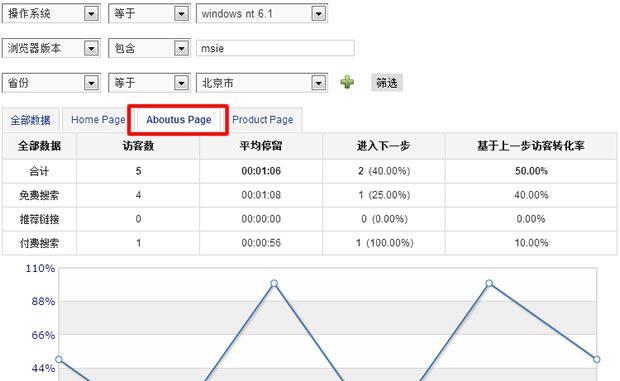Viewport: 620px width, 381px height.
Task: Click the 筛选 filter button
Action: [387, 83]
